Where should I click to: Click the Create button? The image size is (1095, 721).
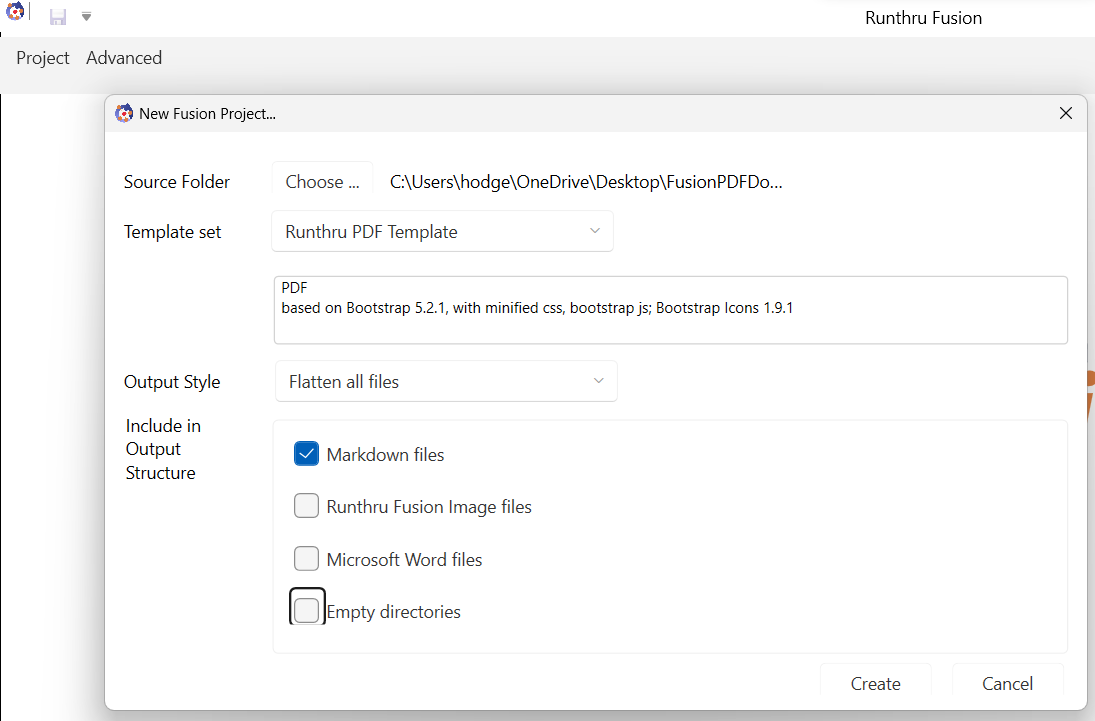[x=875, y=683]
